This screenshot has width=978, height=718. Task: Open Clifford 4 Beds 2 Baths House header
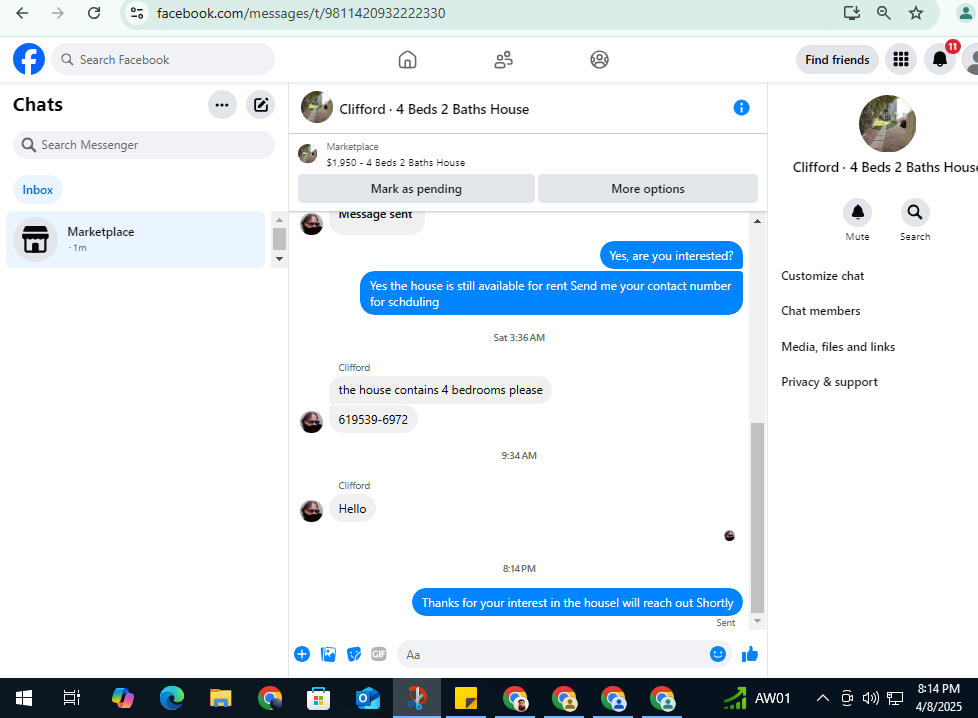coord(433,109)
